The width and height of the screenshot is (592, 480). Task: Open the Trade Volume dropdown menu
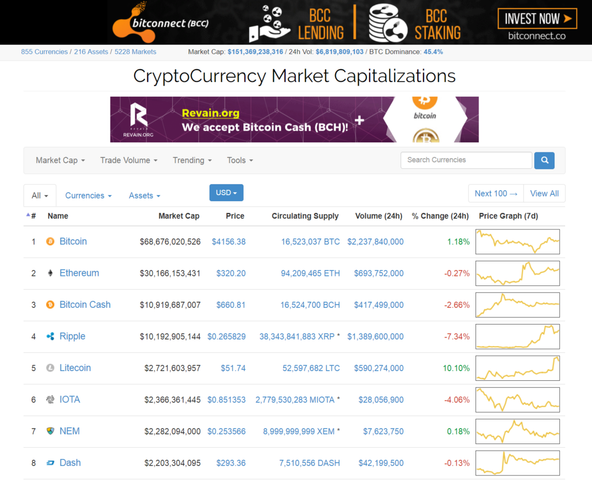click(x=128, y=161)
